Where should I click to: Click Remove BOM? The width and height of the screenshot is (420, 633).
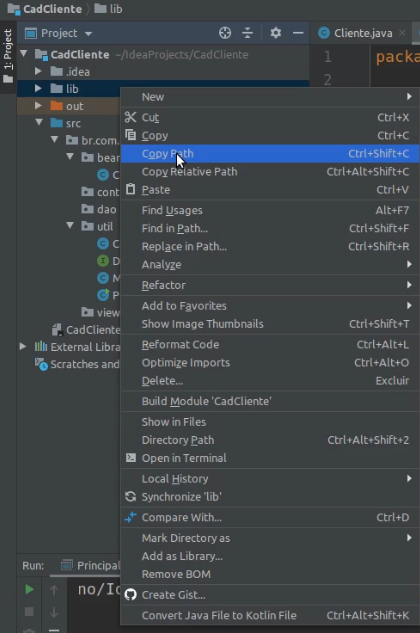tap(270, 574)
